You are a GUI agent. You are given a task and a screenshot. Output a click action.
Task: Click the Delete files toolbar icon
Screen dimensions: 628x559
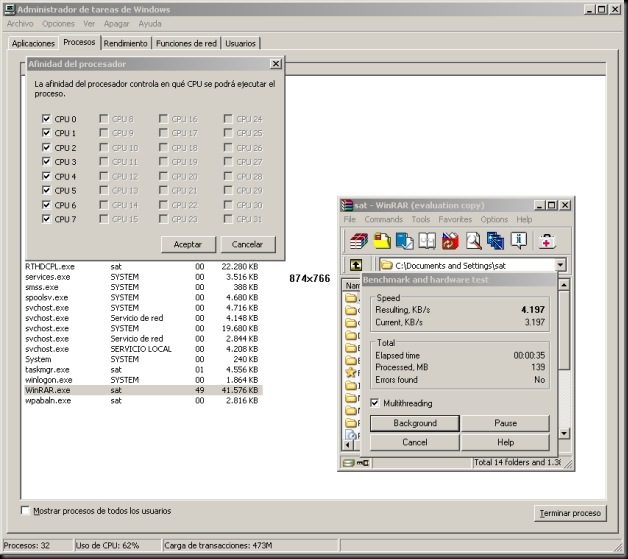coord(450,241)
